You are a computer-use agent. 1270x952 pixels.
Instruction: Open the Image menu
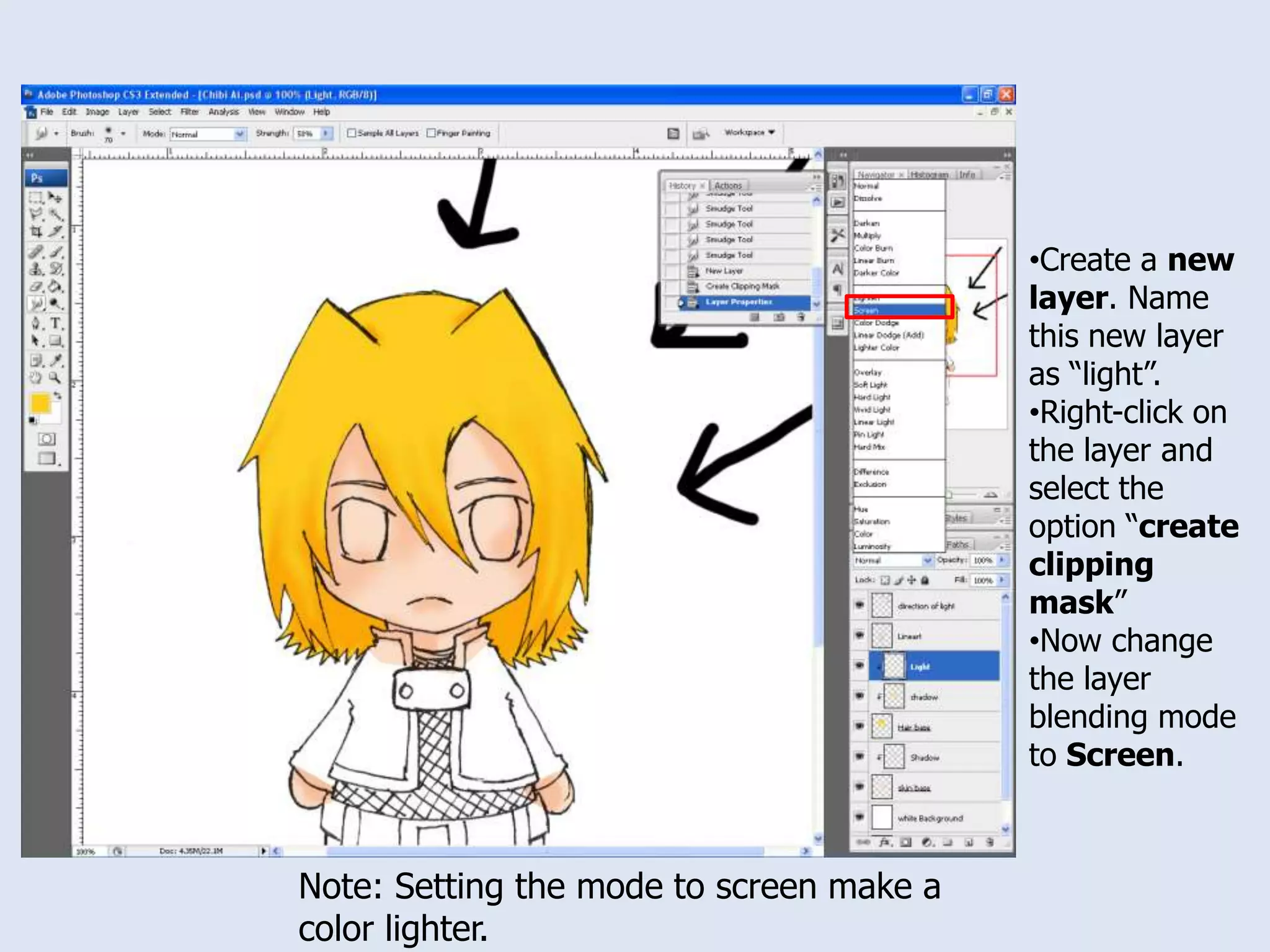(97, 112)
